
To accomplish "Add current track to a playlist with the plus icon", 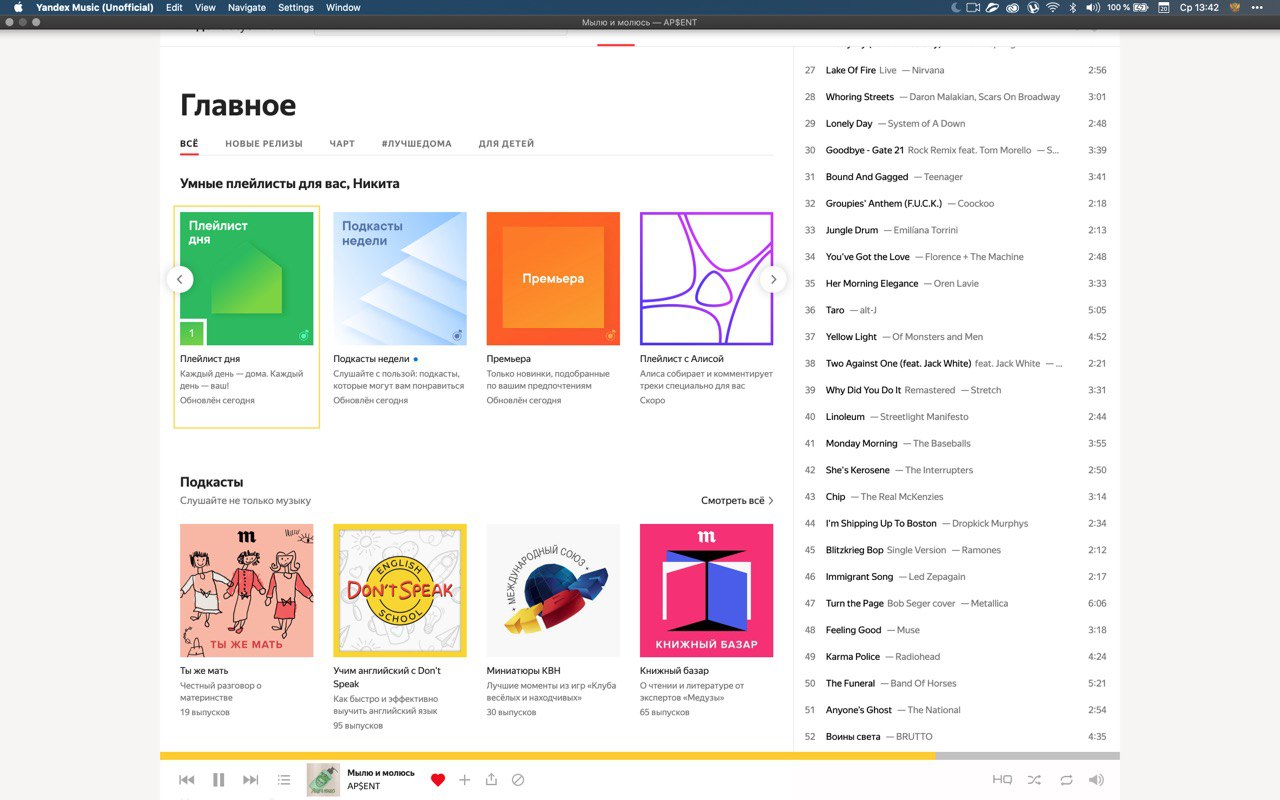I will tap(464, 780).
